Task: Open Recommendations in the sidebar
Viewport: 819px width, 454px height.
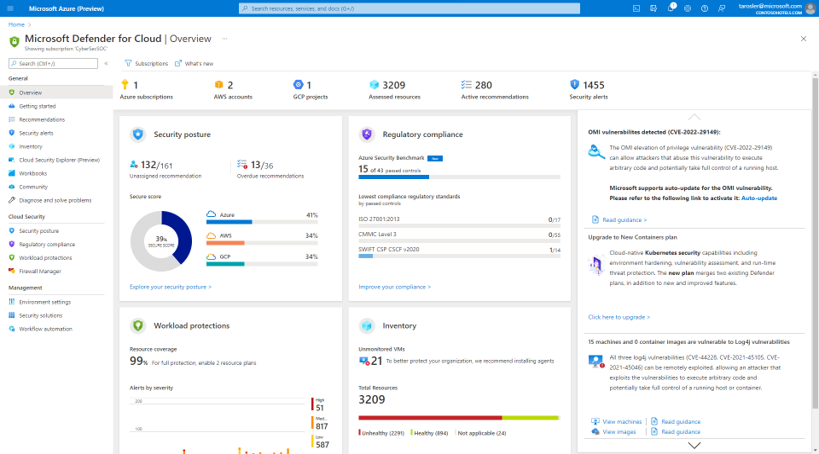Action: coord(41,119)
